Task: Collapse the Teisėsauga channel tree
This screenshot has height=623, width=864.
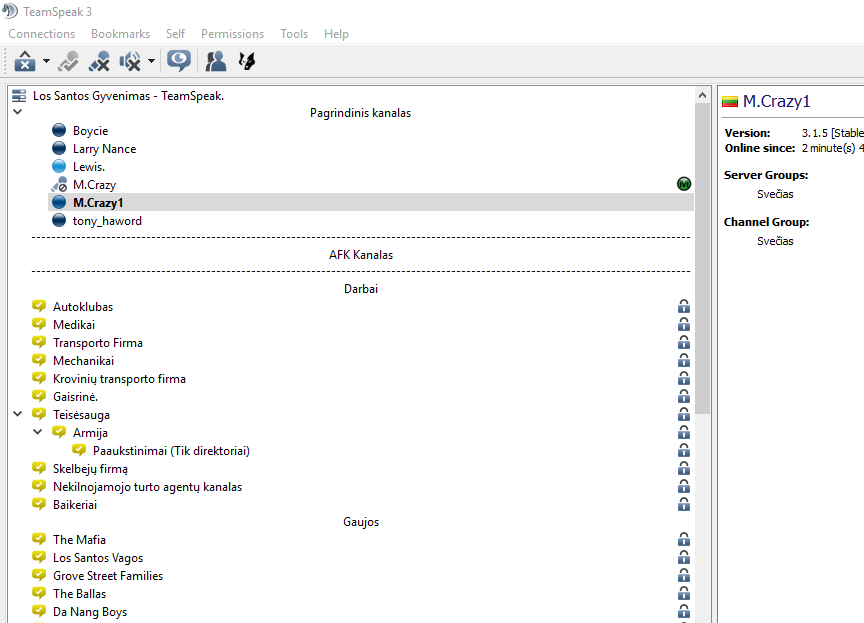Action: [x=18, y=414]
